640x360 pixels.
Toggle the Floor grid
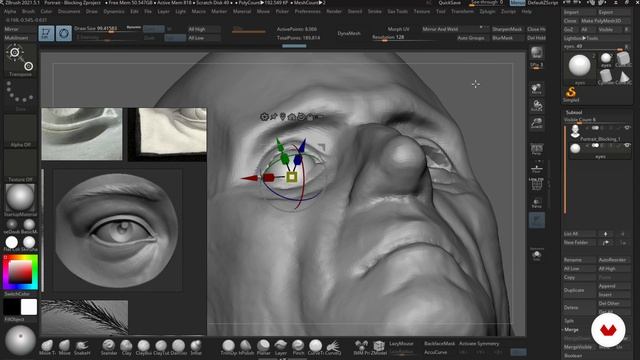(x=536, y=168)
